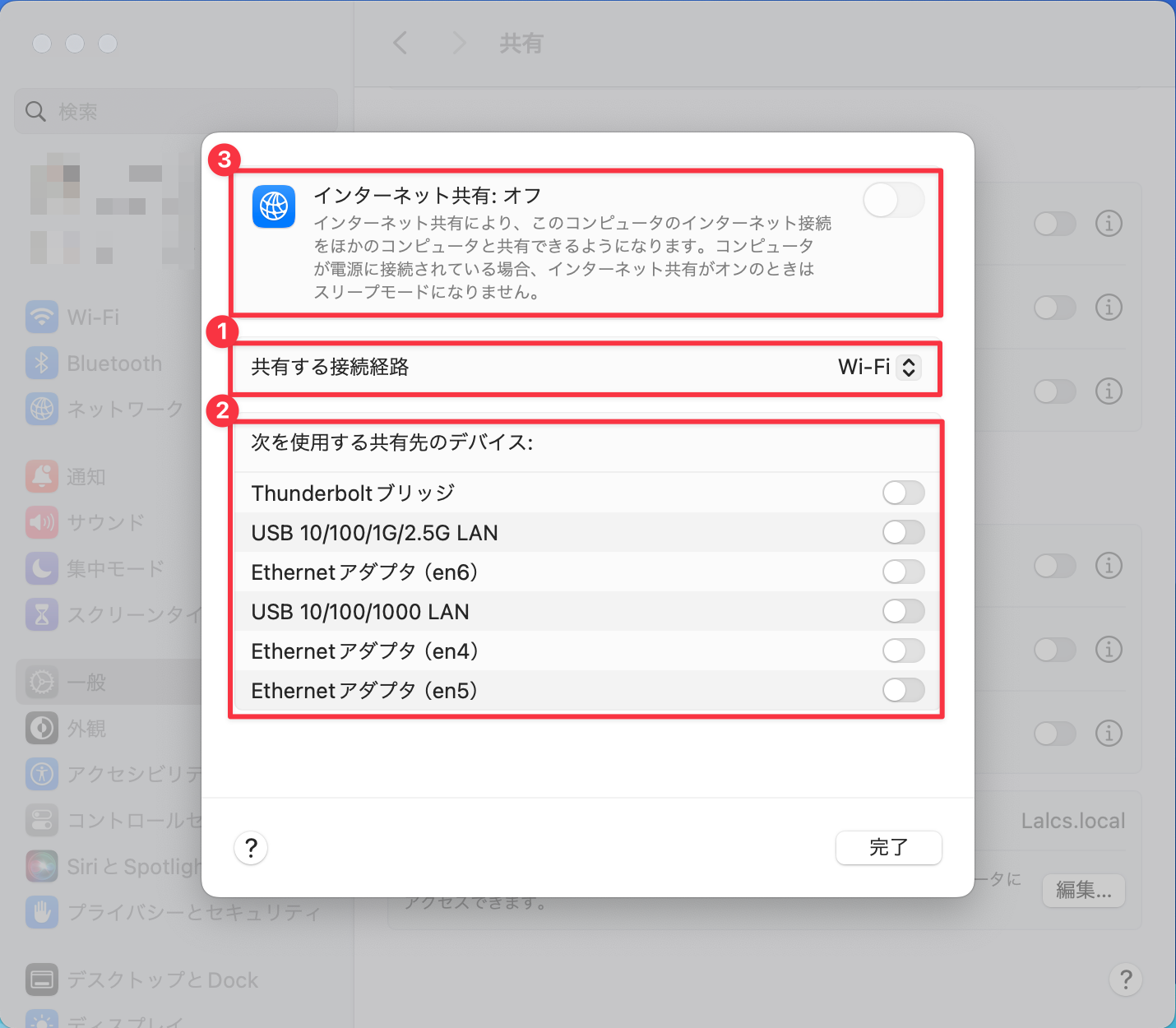
Task: Open the sound settings speaker icon
Action: point(42,522)
